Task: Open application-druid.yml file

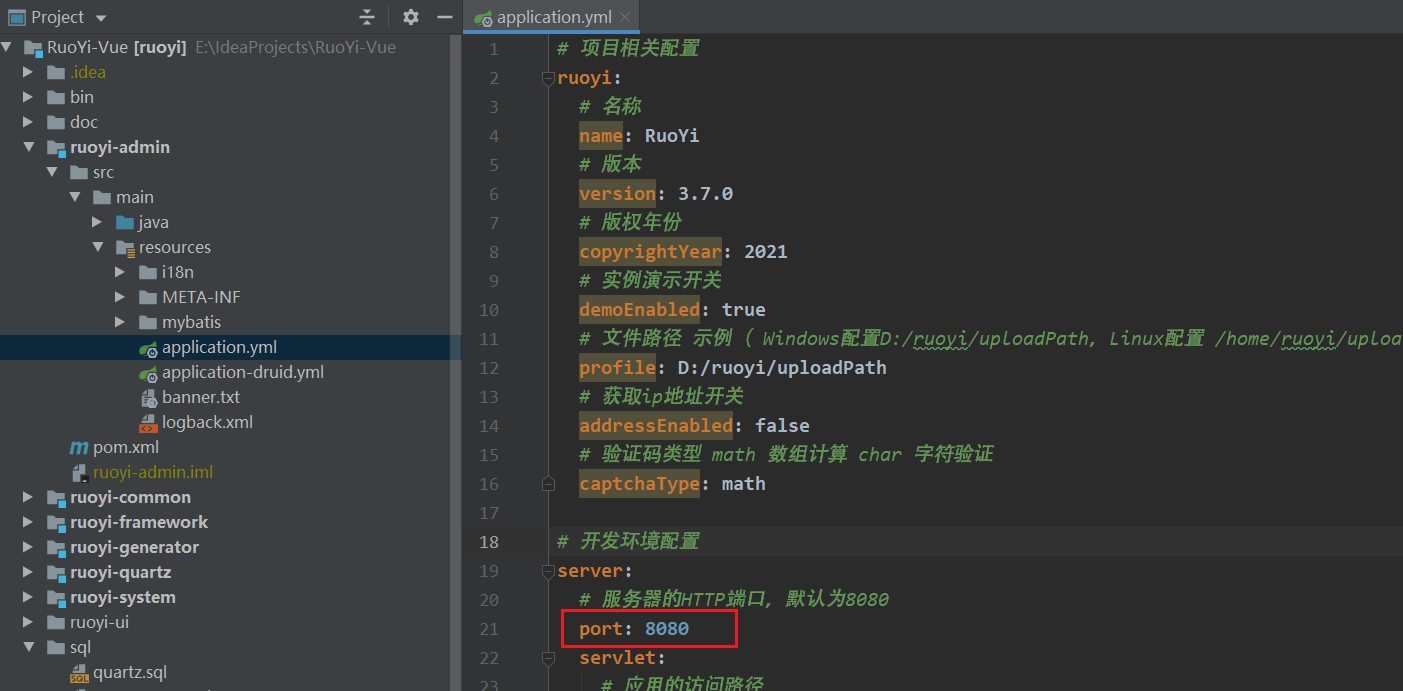Action: [x=243, y=372]
